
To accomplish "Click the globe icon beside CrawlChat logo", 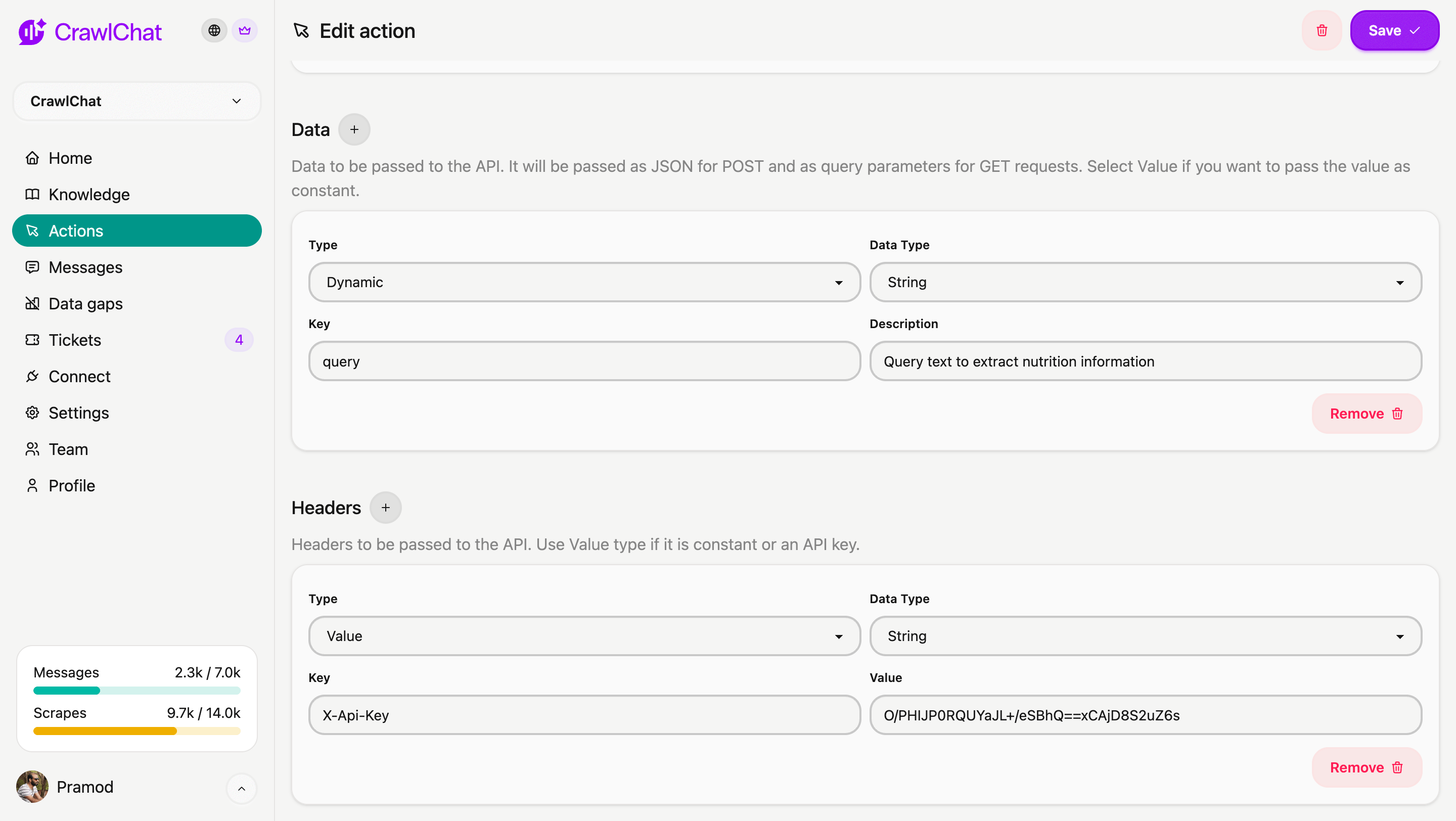I will 214,30.
